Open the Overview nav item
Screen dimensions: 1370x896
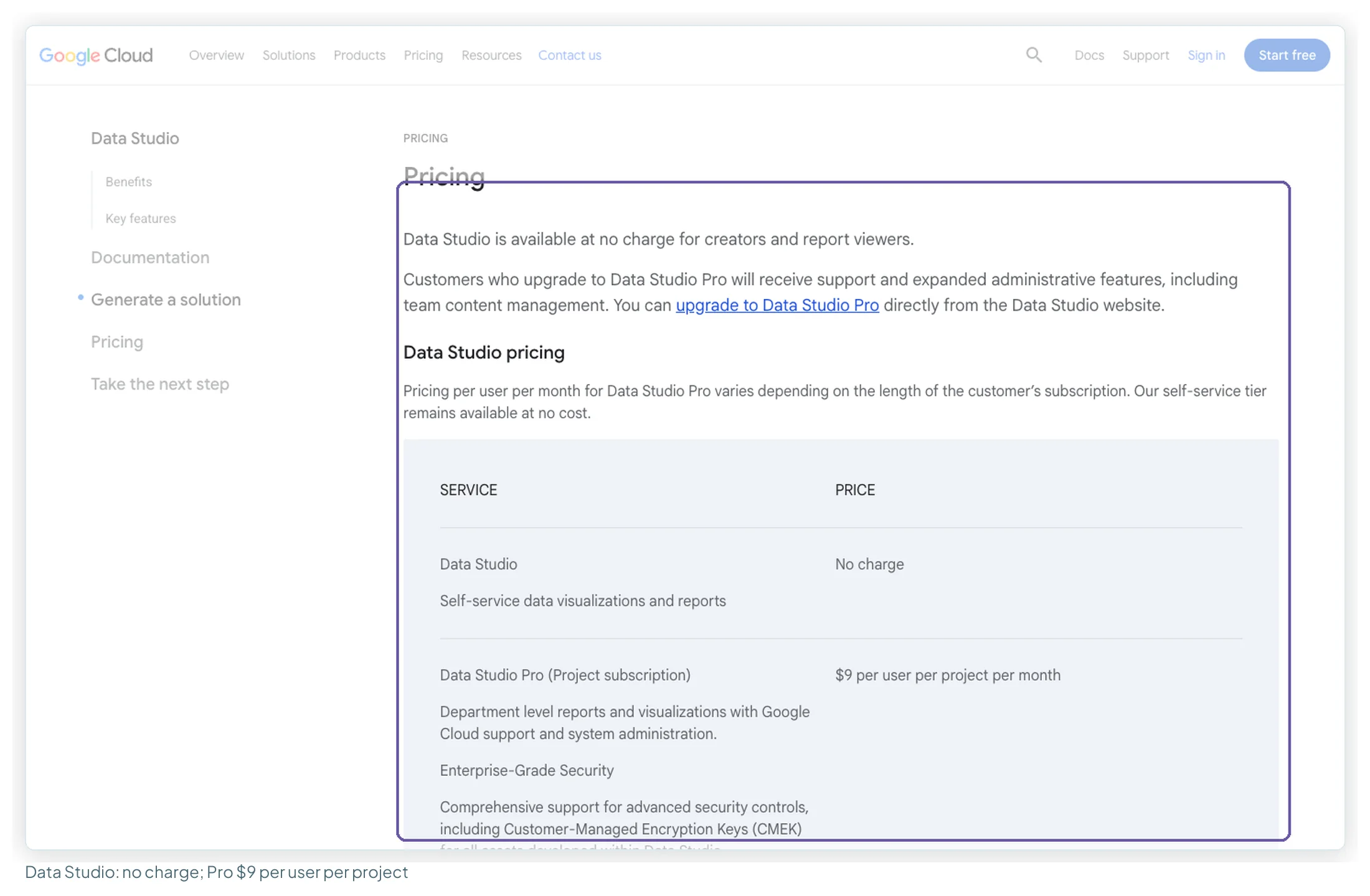(x=216, y=55)
